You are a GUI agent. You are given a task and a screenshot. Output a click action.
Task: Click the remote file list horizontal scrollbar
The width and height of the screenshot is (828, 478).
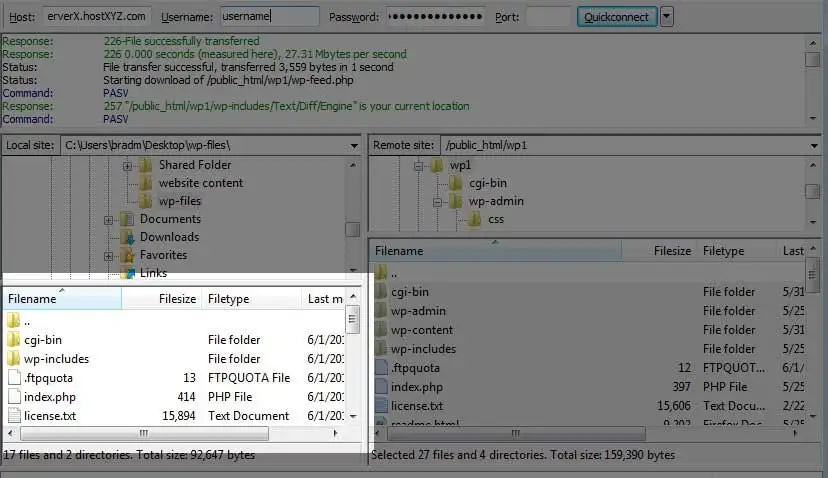(x=516, y=434)
